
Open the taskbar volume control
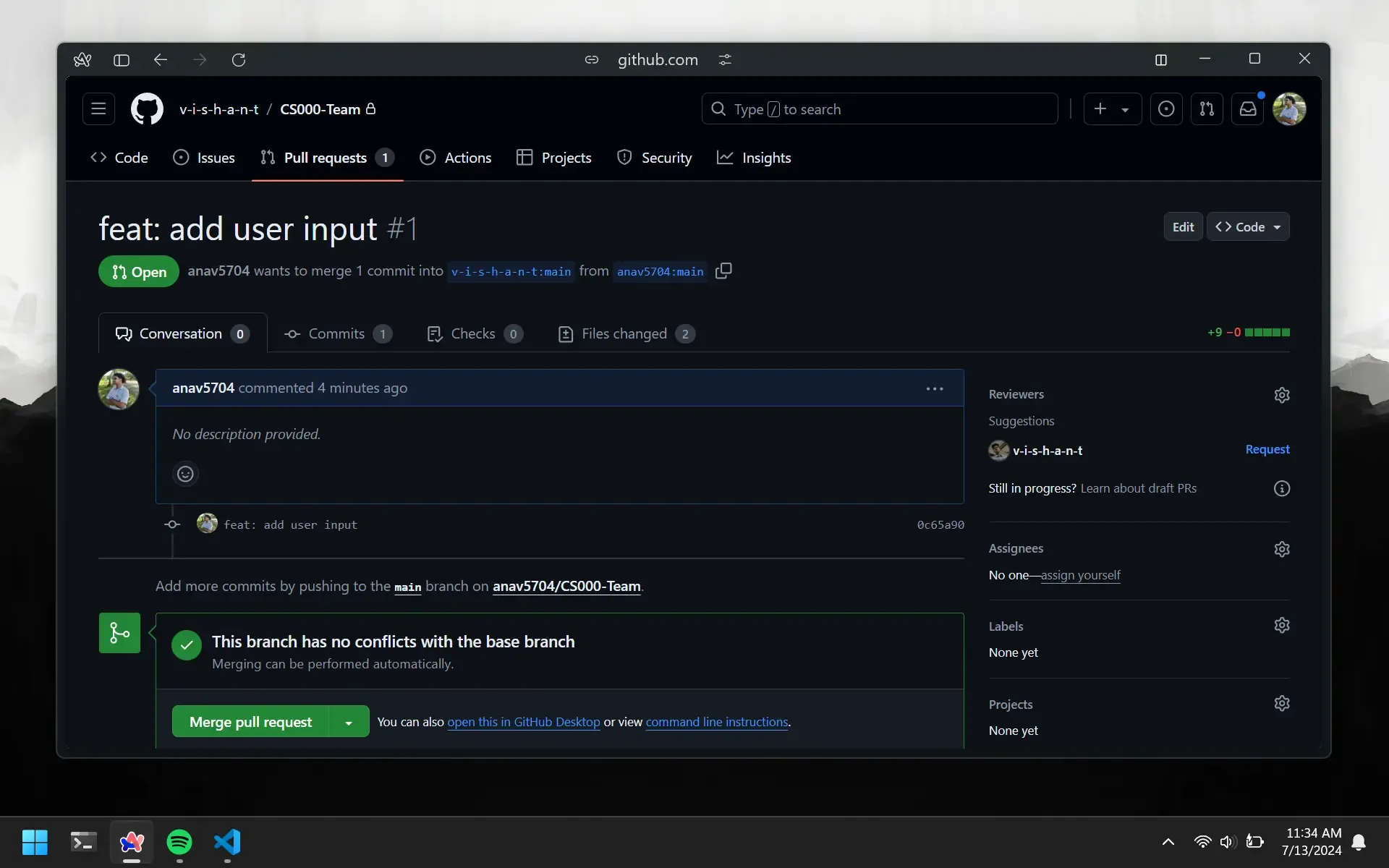pos(1228,842)
